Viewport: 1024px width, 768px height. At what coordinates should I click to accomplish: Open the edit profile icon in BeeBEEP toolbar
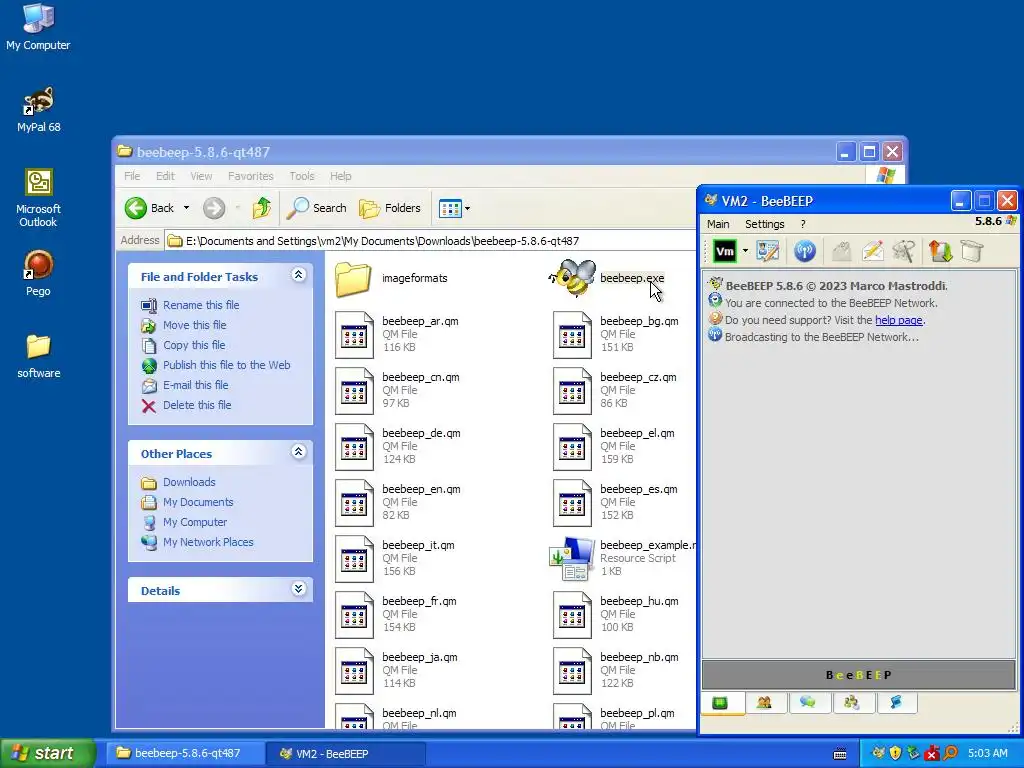coord(768,251)
